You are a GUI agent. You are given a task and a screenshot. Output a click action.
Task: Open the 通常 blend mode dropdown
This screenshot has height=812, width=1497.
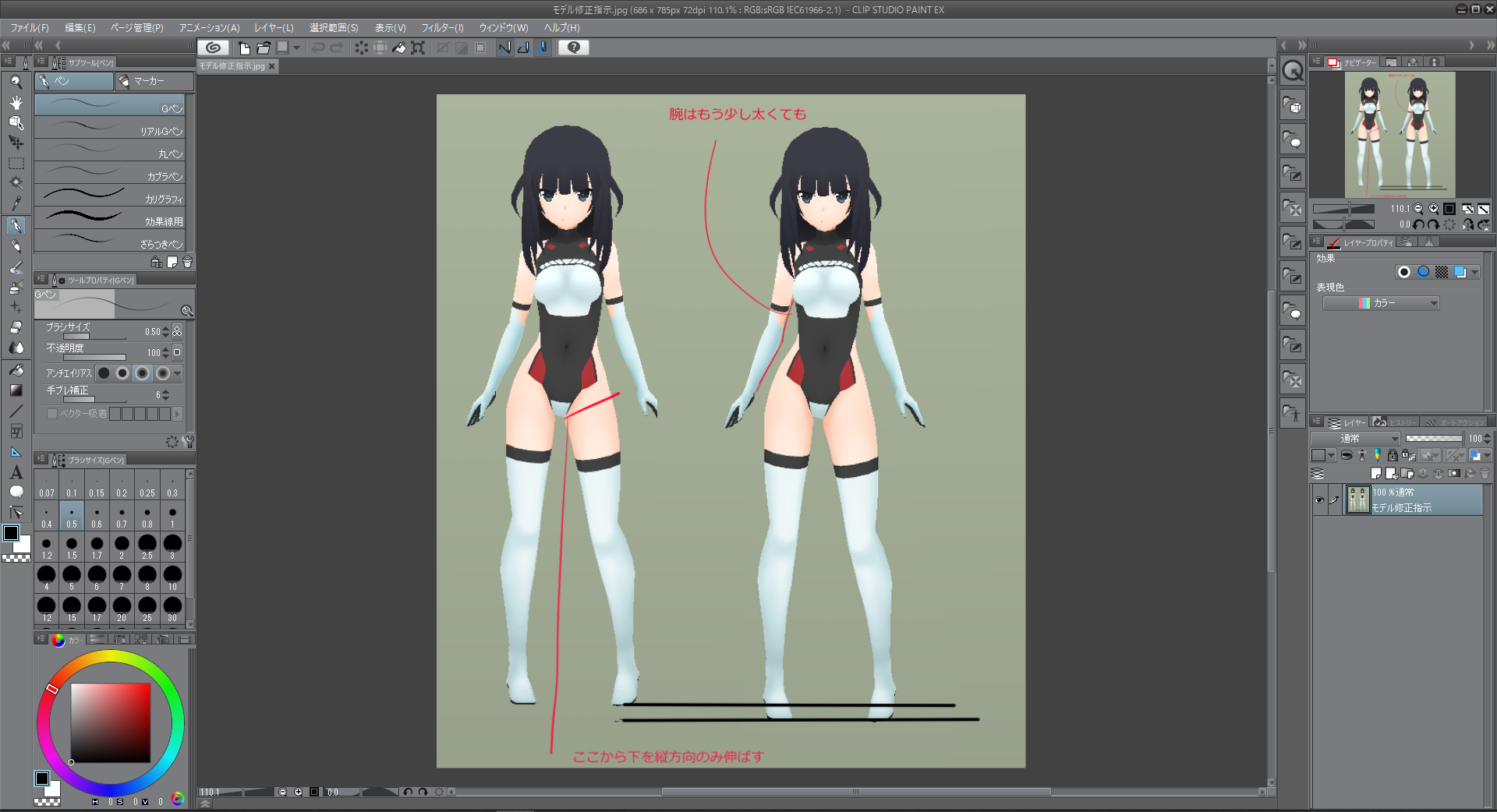(x=1356, y=439)
